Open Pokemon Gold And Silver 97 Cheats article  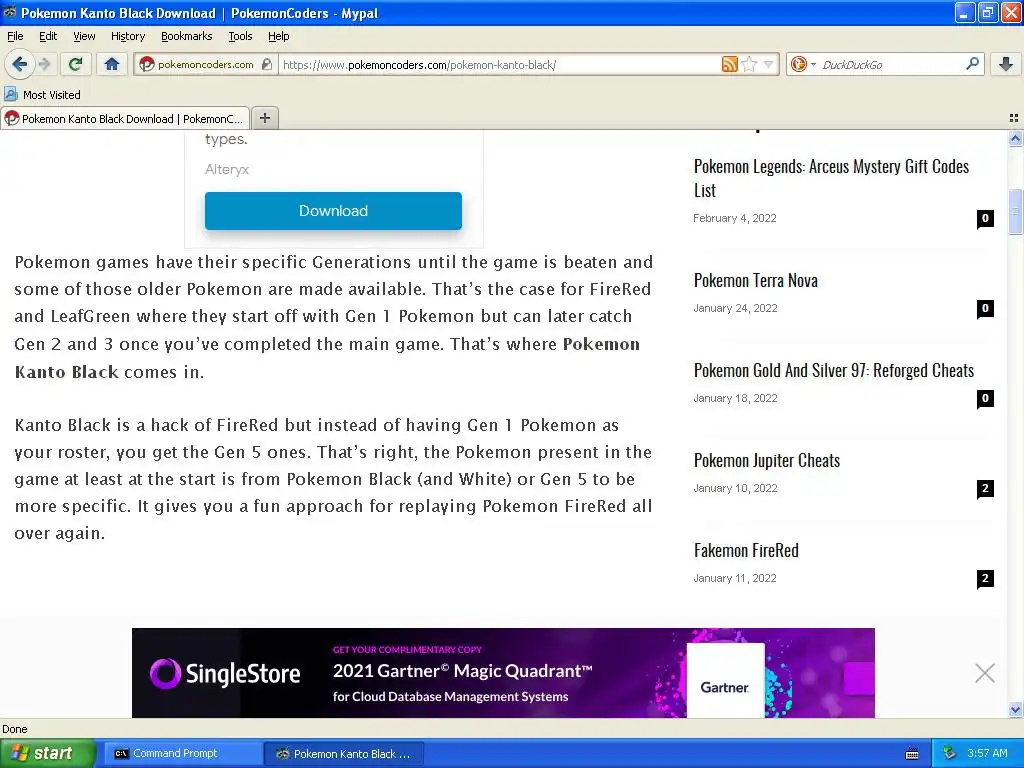tap(833, 370)
